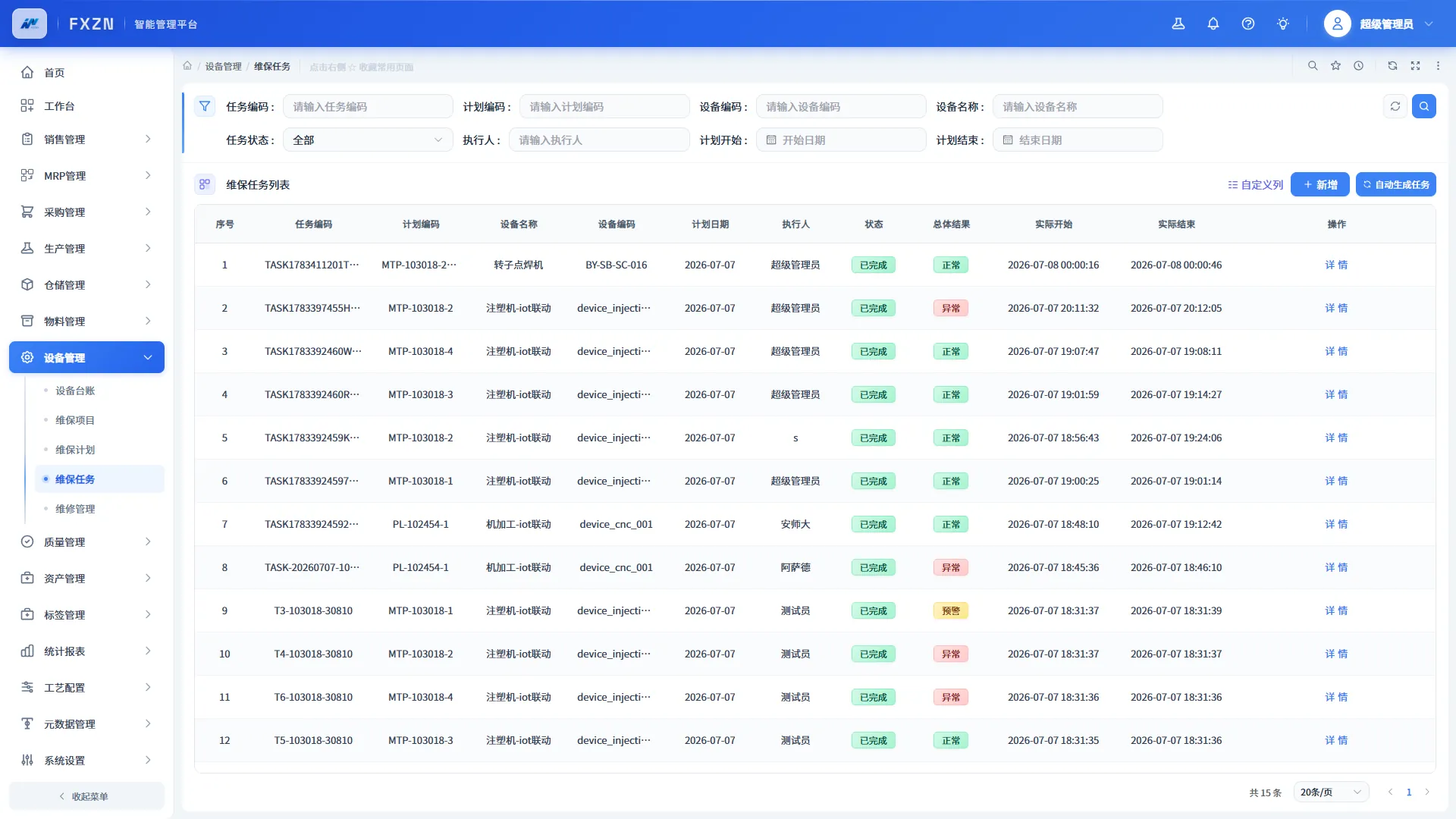Go to 工作台 in sidebar
The width and height of the screenshot is (1456, 819).
pos(86,105)
